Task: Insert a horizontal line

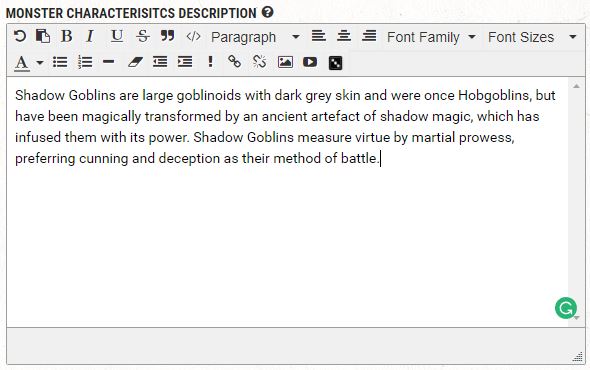Action: pos(108,62)
